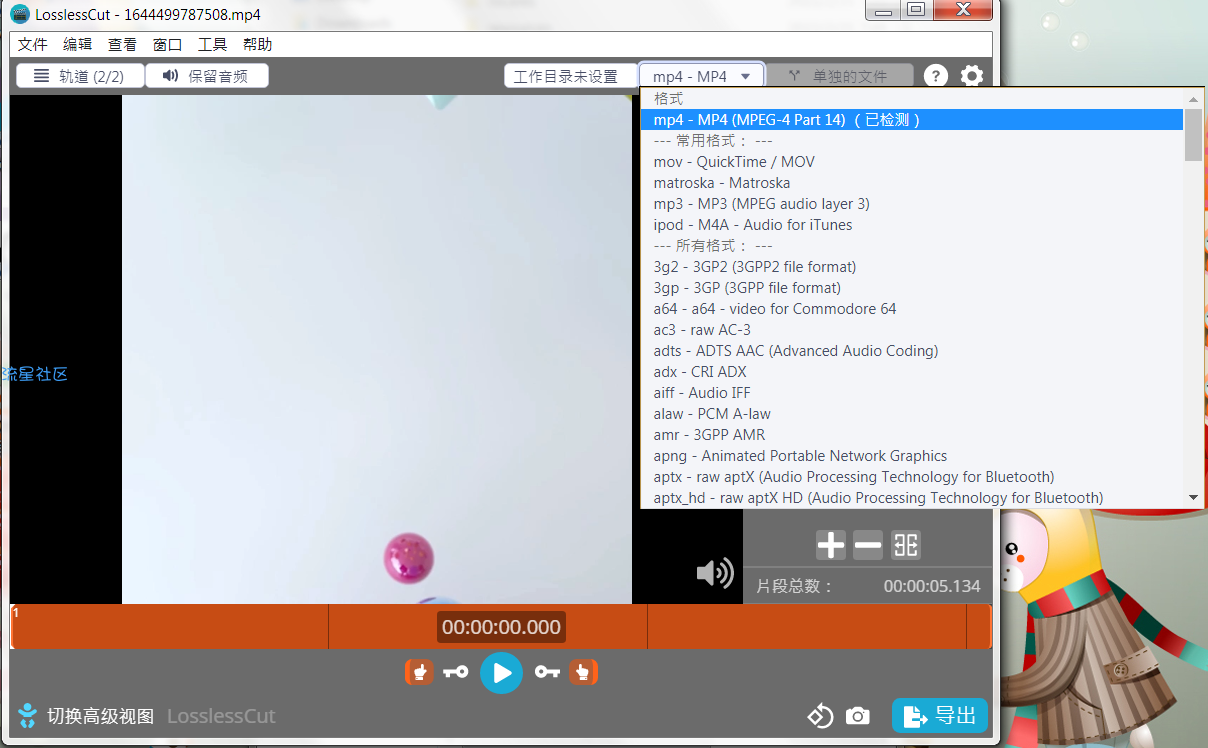Collapse the mp4 - MP4 format dropdown
The height and width of the screenshot is (748, 1208).
click(x=701, y=76)
